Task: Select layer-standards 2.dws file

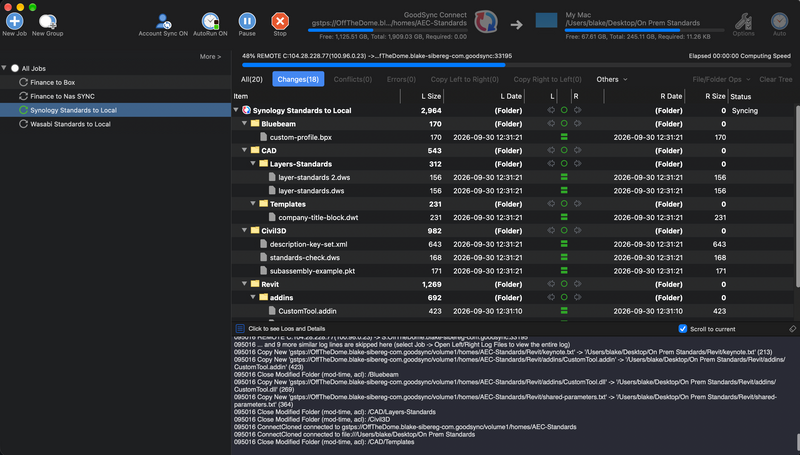Action: [x=314, y=177]
